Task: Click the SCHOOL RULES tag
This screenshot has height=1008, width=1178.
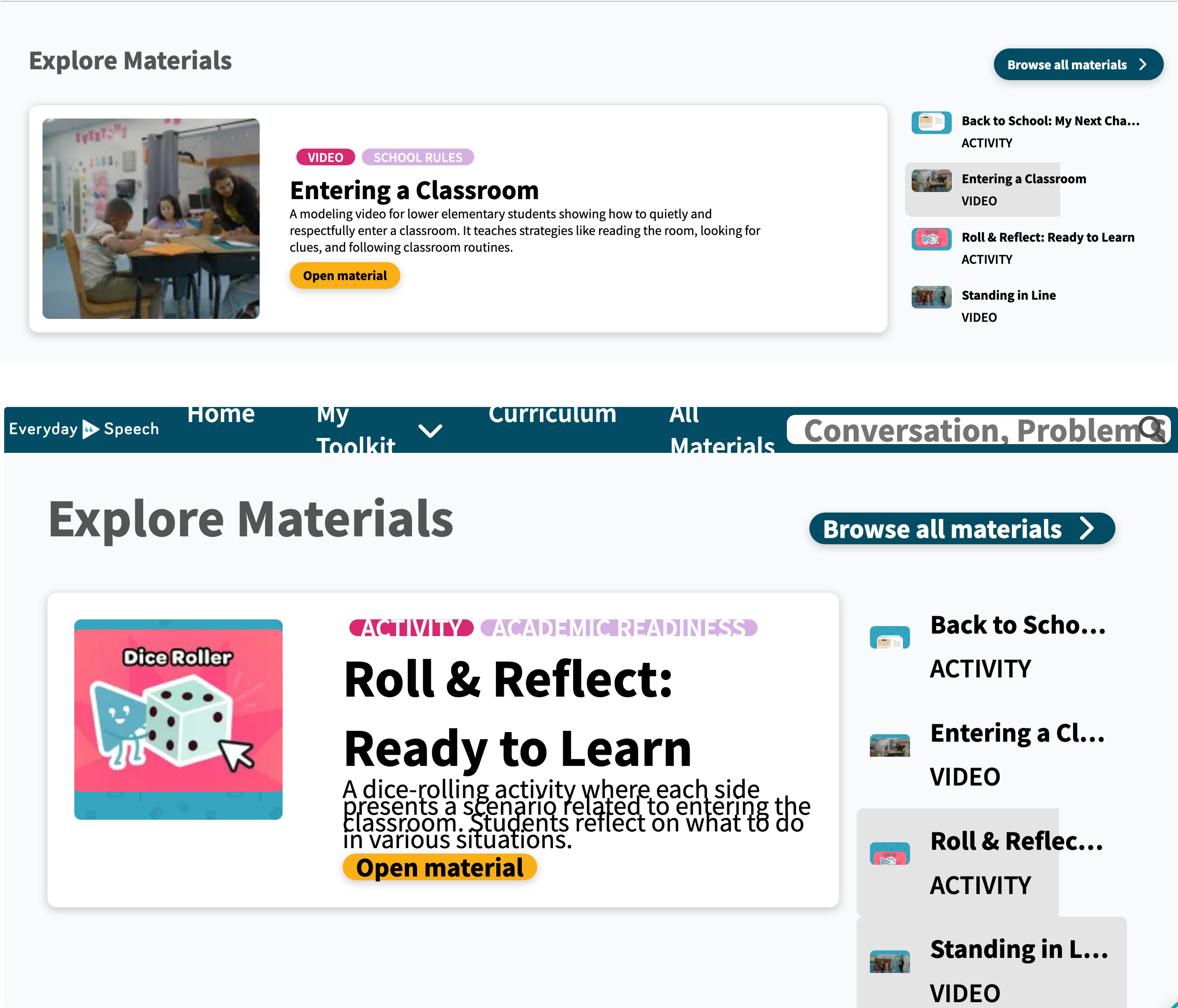Action: click(x=417, y=157)
